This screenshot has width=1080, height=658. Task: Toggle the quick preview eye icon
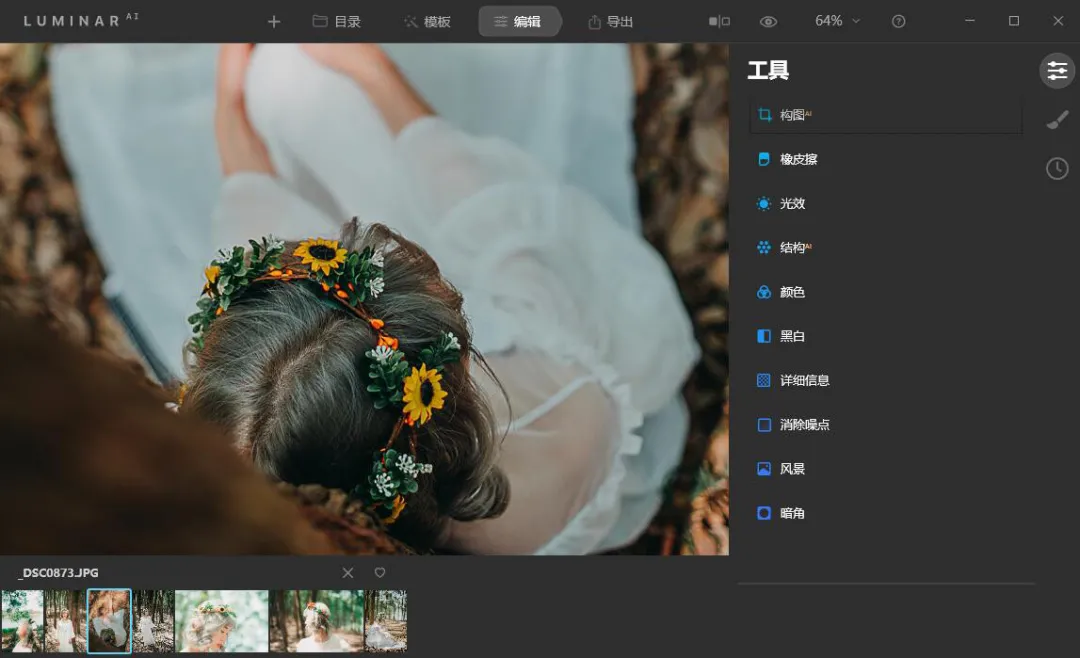(768, 20)
